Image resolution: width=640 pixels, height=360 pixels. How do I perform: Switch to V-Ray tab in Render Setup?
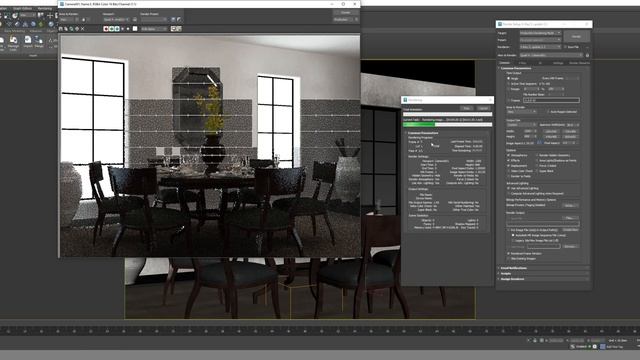pos(522,63)
